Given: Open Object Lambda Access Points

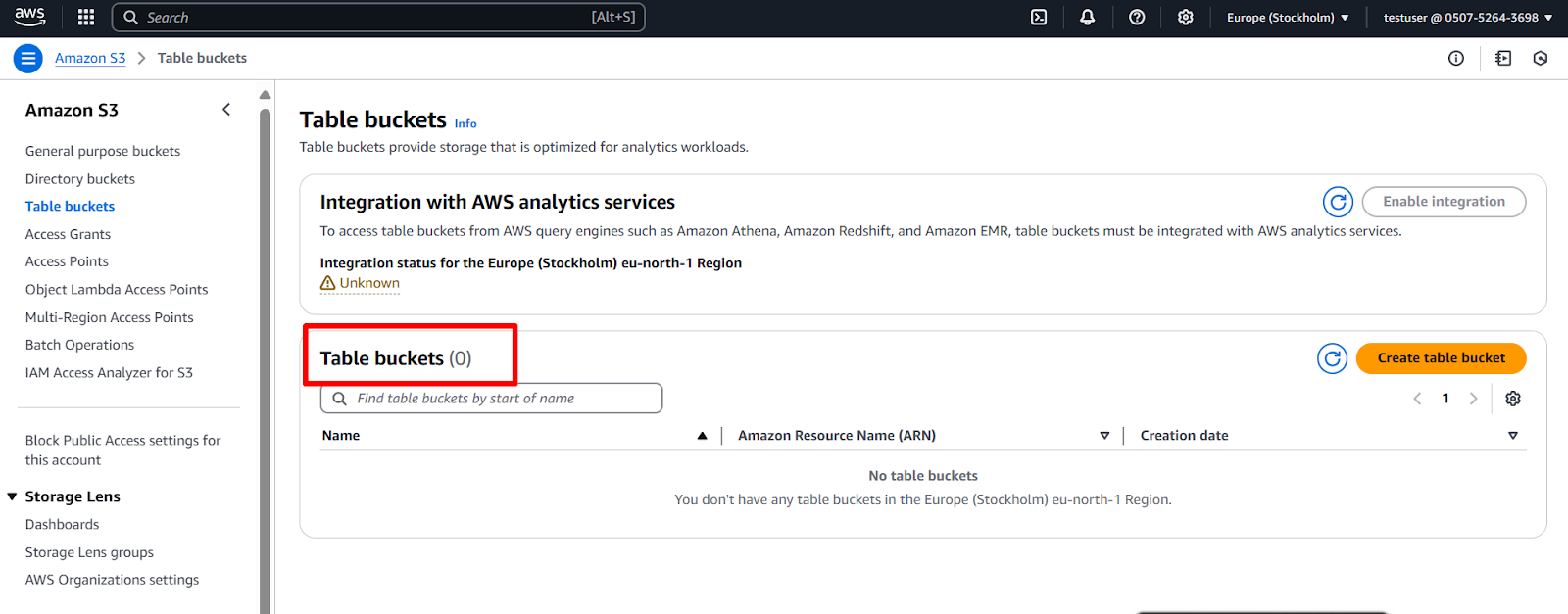Looking at the screenshot, I should tap(117, 290).
